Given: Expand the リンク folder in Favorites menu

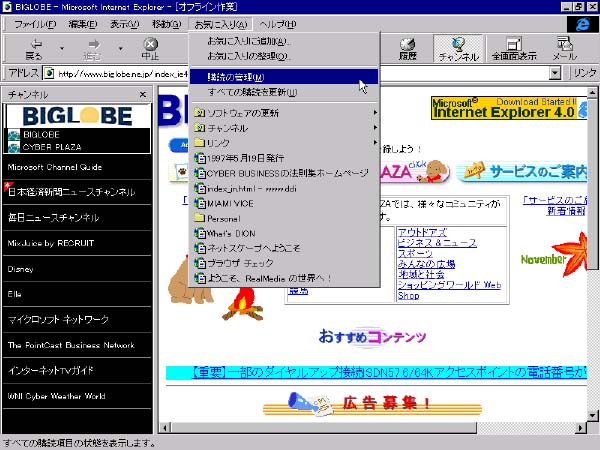Looking at the screenshot, I should pos(284,143).
